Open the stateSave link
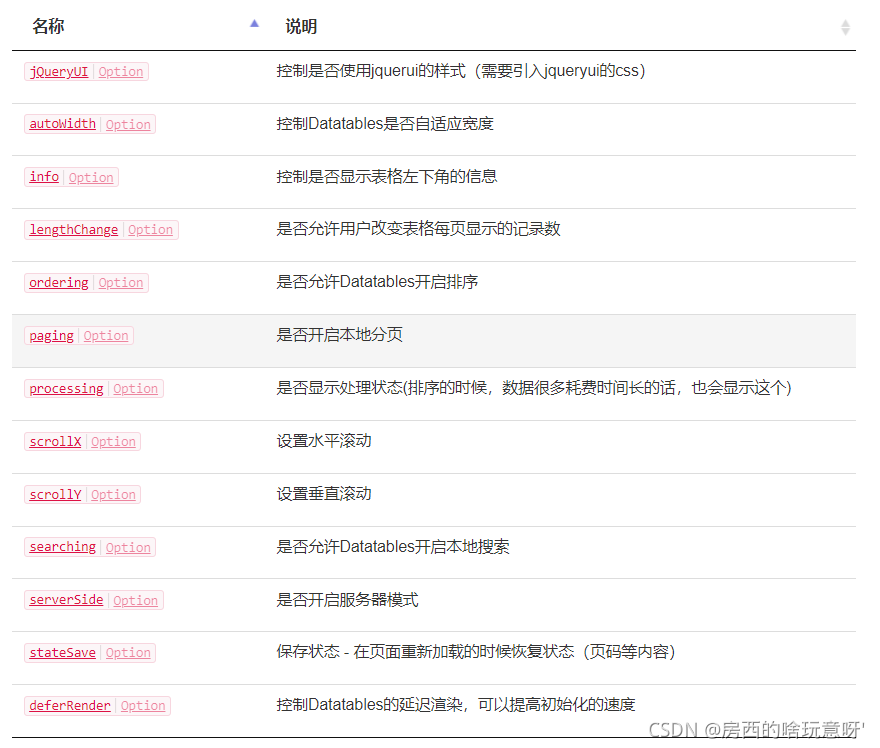 coord(62,653)
